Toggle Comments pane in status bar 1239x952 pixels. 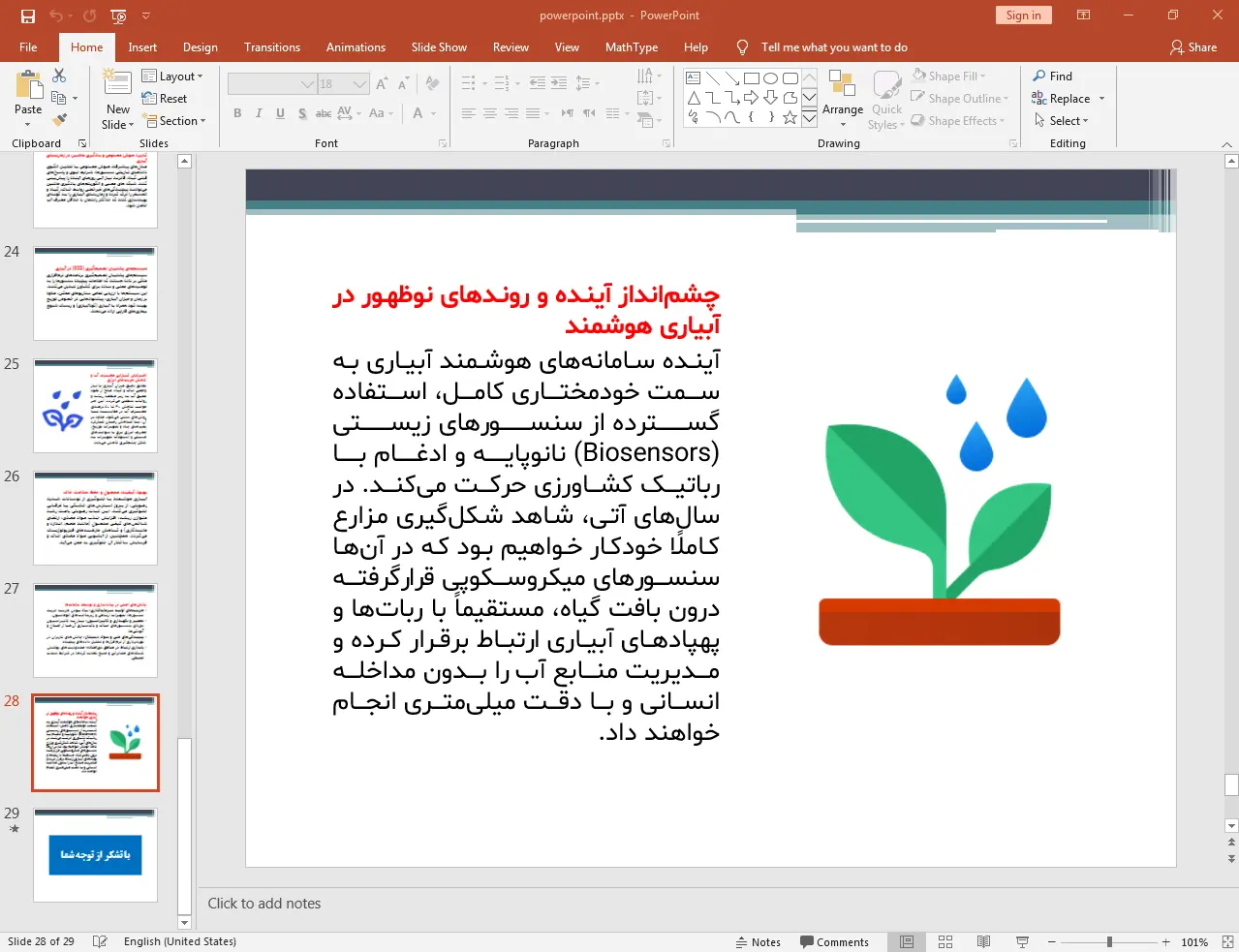point(834,941)
